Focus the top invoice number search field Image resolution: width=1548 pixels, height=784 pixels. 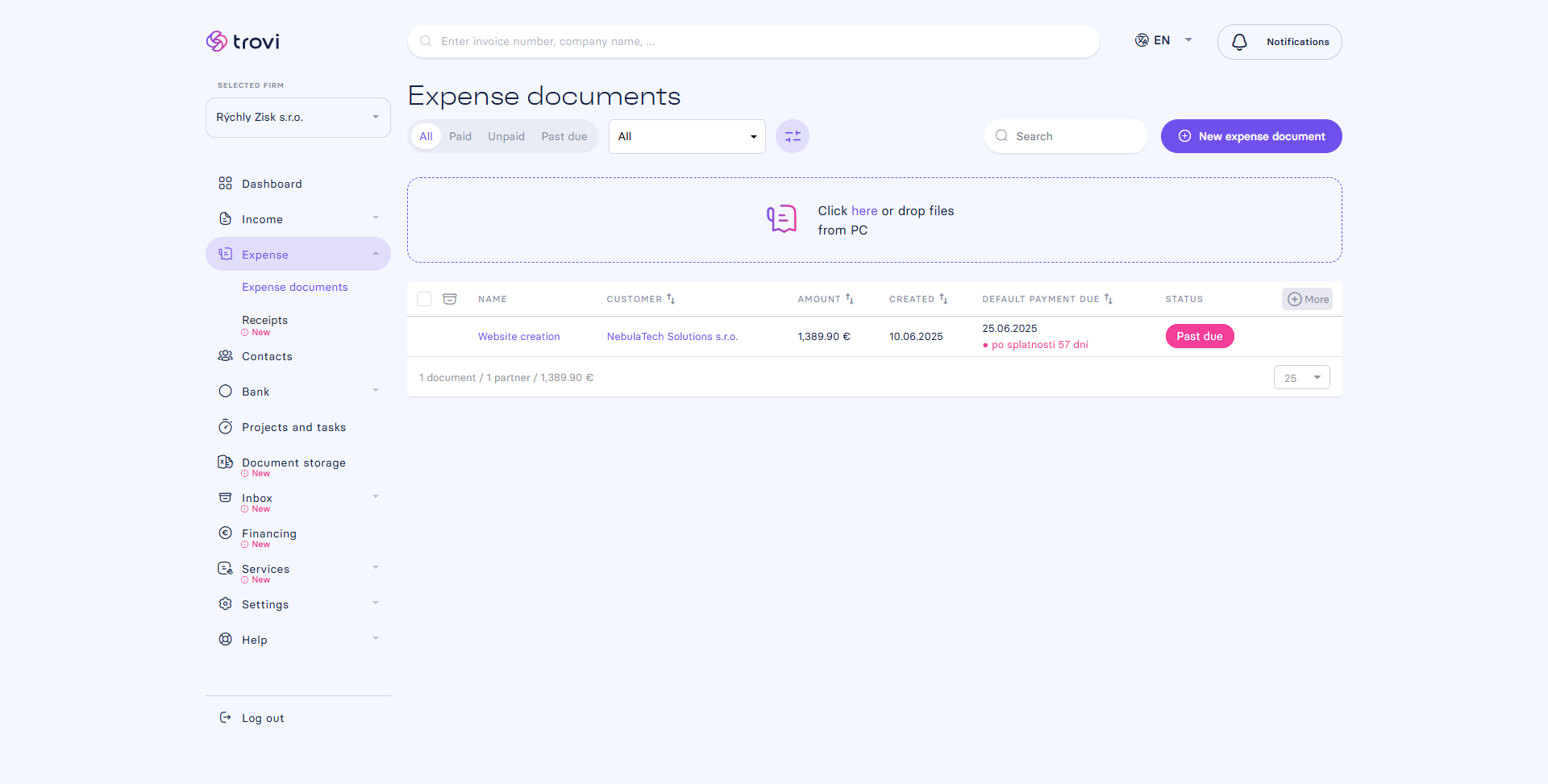click(x=754, y=41)
